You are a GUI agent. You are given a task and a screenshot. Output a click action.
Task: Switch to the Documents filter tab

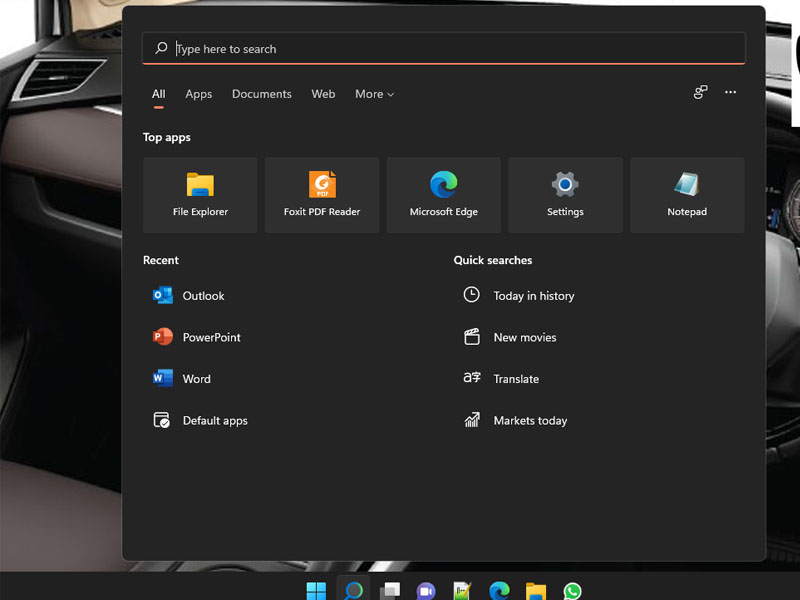pyautogui.click(x=262, y=94)
